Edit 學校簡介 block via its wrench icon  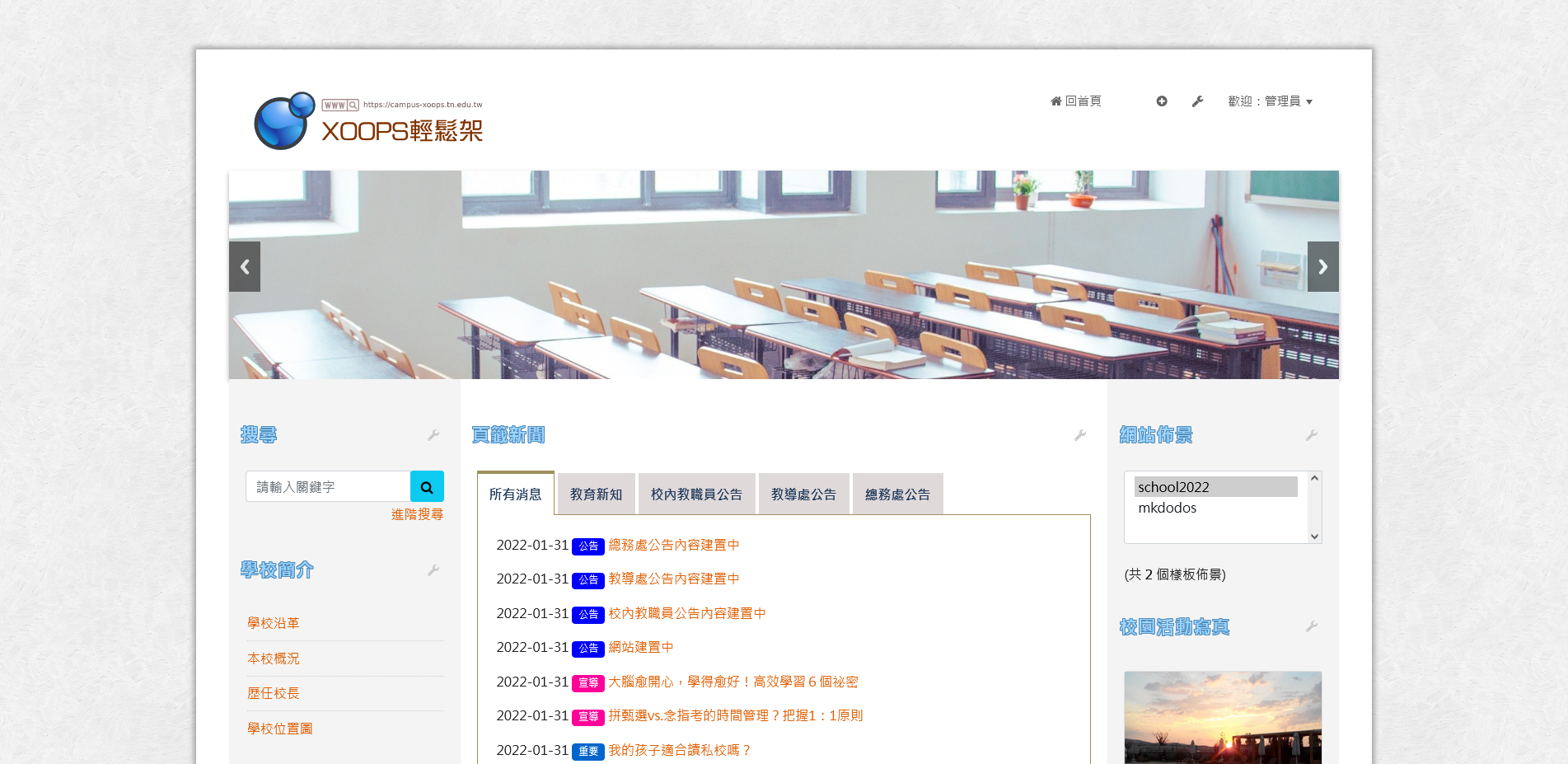coord(433,570)
